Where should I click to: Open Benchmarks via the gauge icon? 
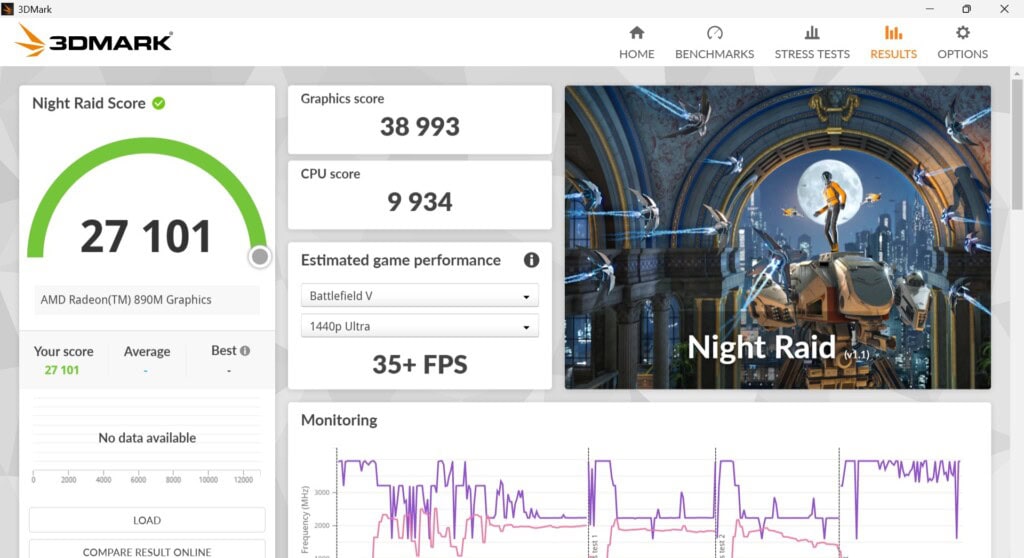pyautogui.click(x=714, y=33)
